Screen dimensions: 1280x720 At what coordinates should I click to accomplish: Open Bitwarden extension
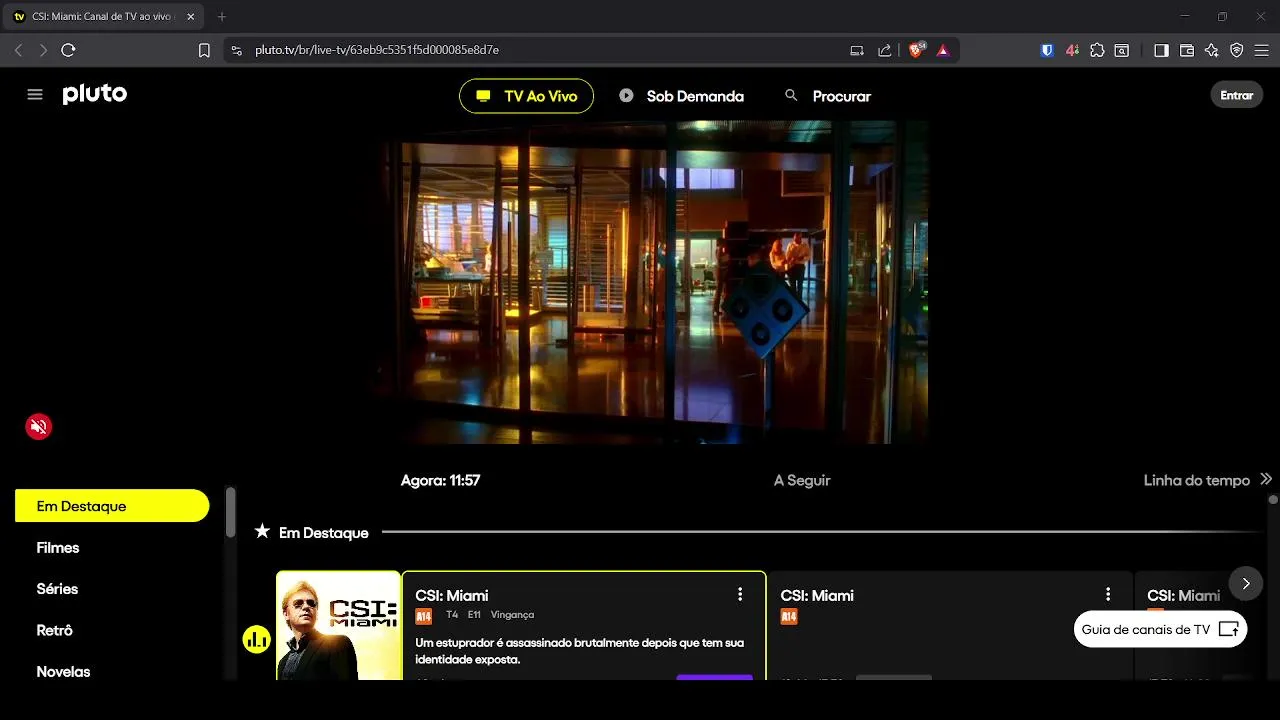pyautogui.click(x=1047, y=50)
